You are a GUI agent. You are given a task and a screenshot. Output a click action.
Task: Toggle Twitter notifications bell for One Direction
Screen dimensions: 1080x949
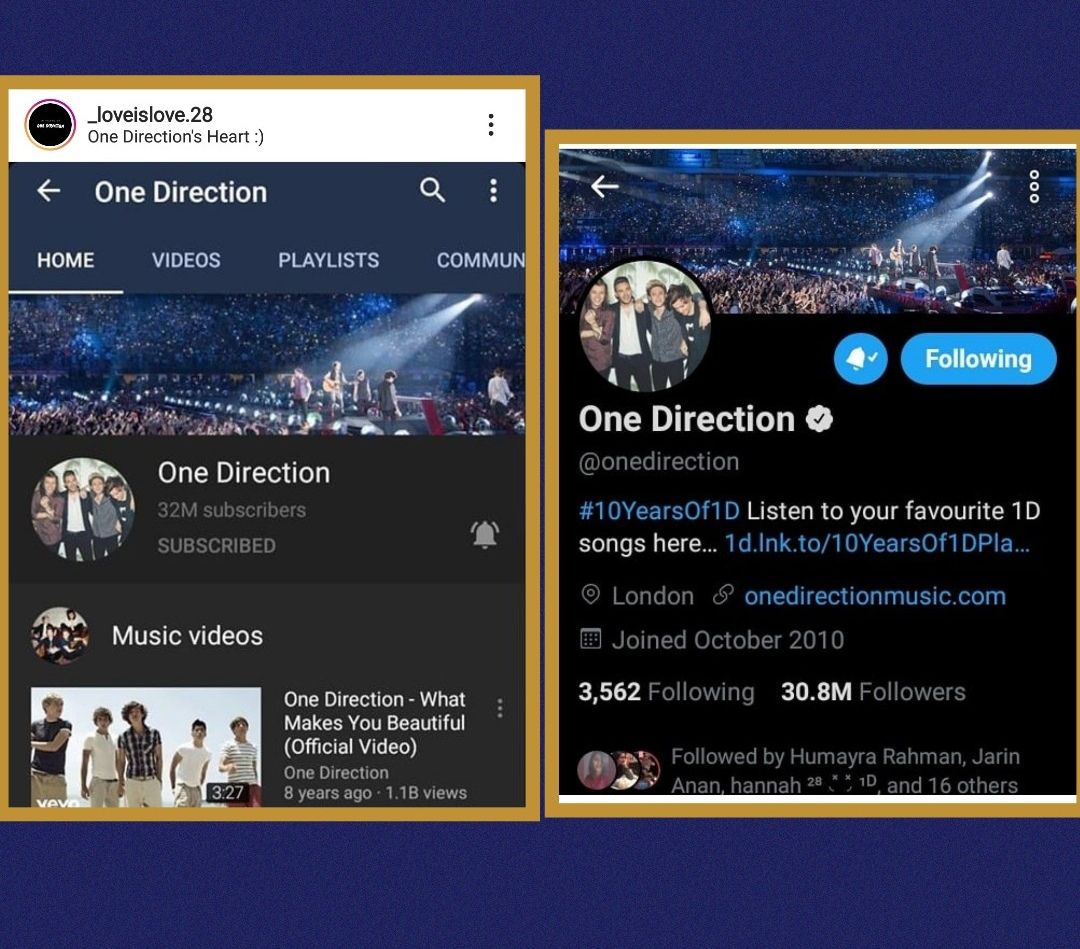click(860, 359)
